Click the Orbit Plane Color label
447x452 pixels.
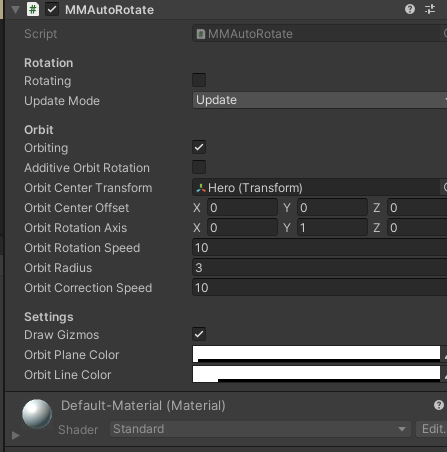(72, 355)
